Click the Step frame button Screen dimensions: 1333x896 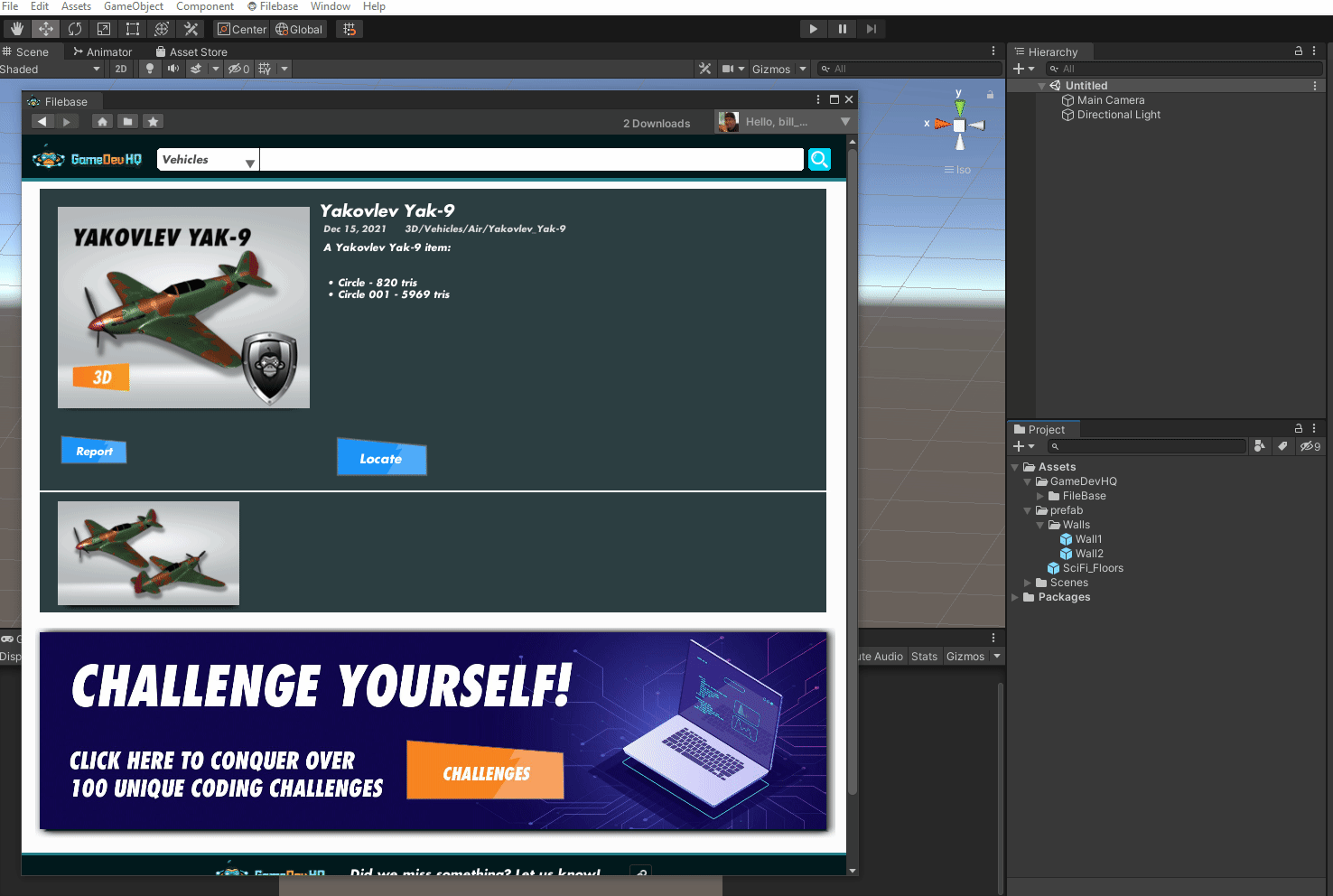coord(871,29)
